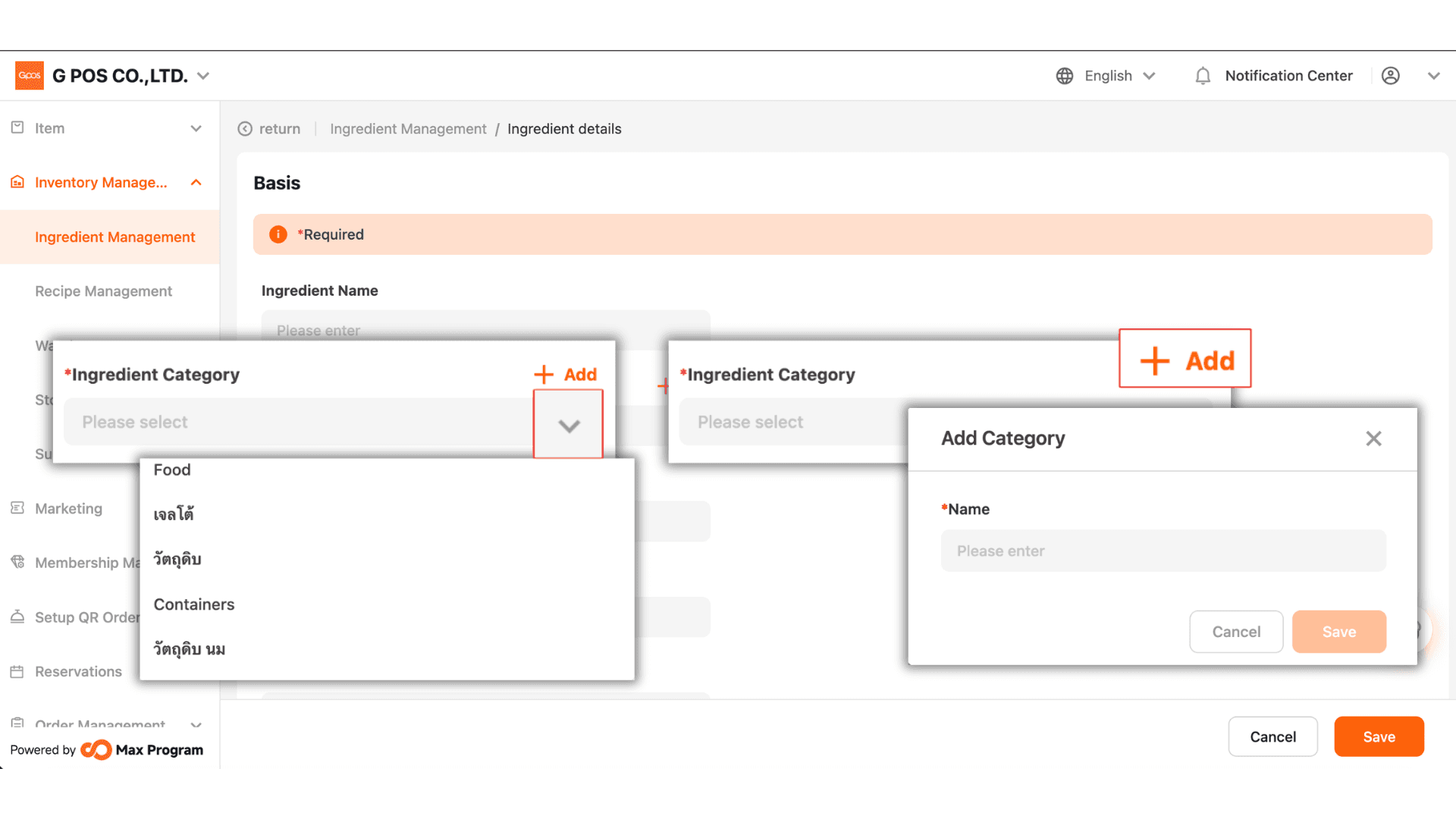Image resolution: width=1456 pixels, height=819 pixels.
Task: Click the large highlighted Add button
Action: pyautogui.click(x=1185, y=359)
